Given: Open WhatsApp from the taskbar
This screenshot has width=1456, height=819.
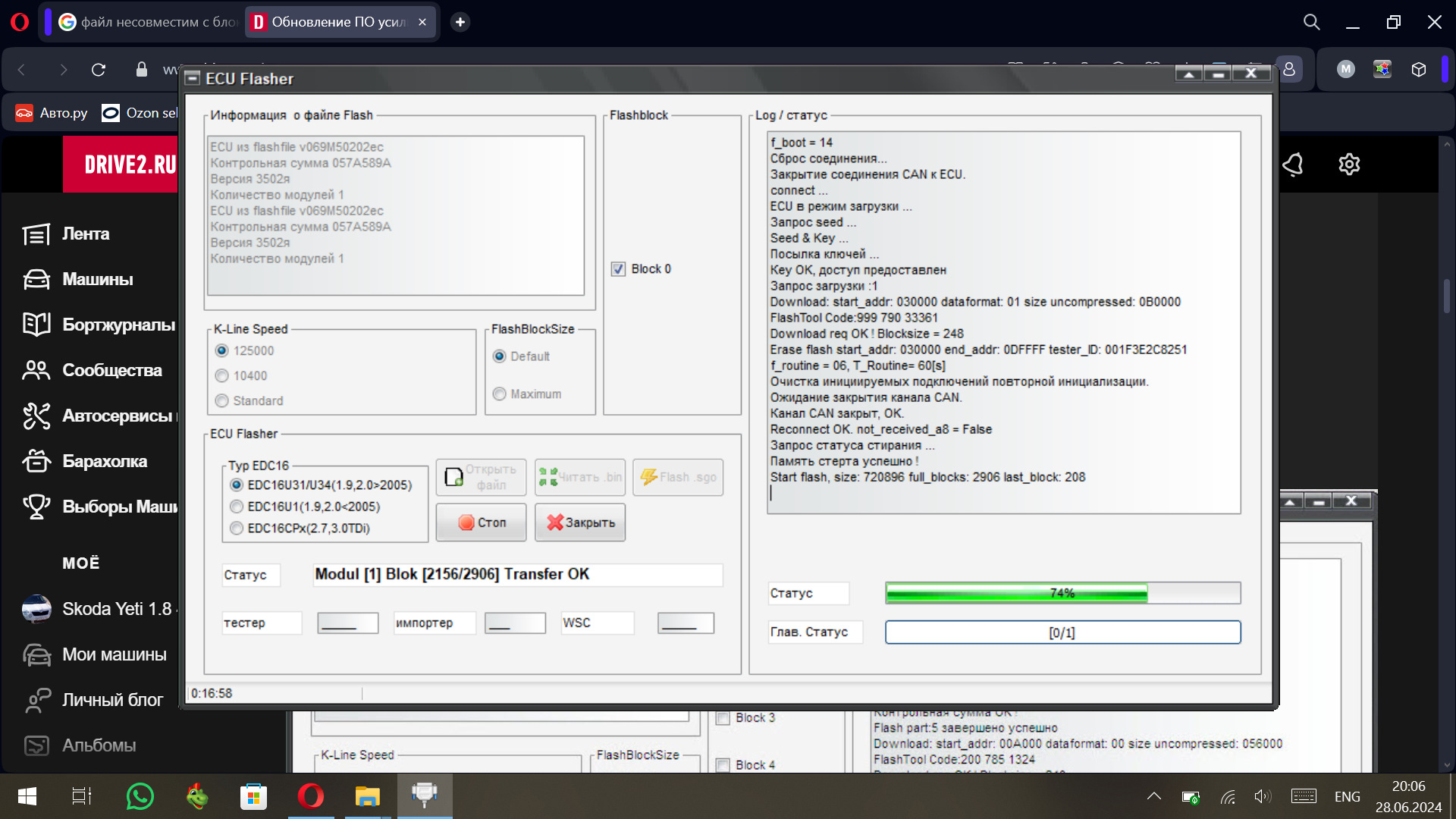Looking at the screenshot, I should [140, 796].
